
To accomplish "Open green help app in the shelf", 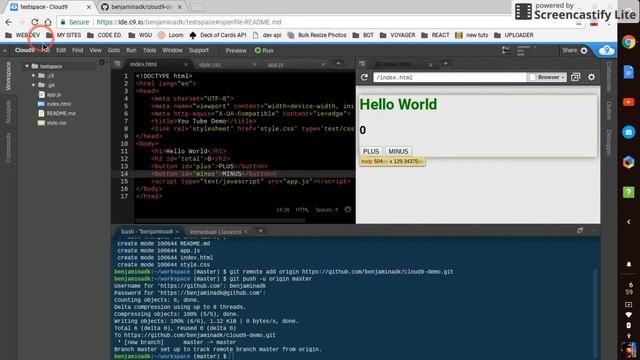I will point(629,192).
